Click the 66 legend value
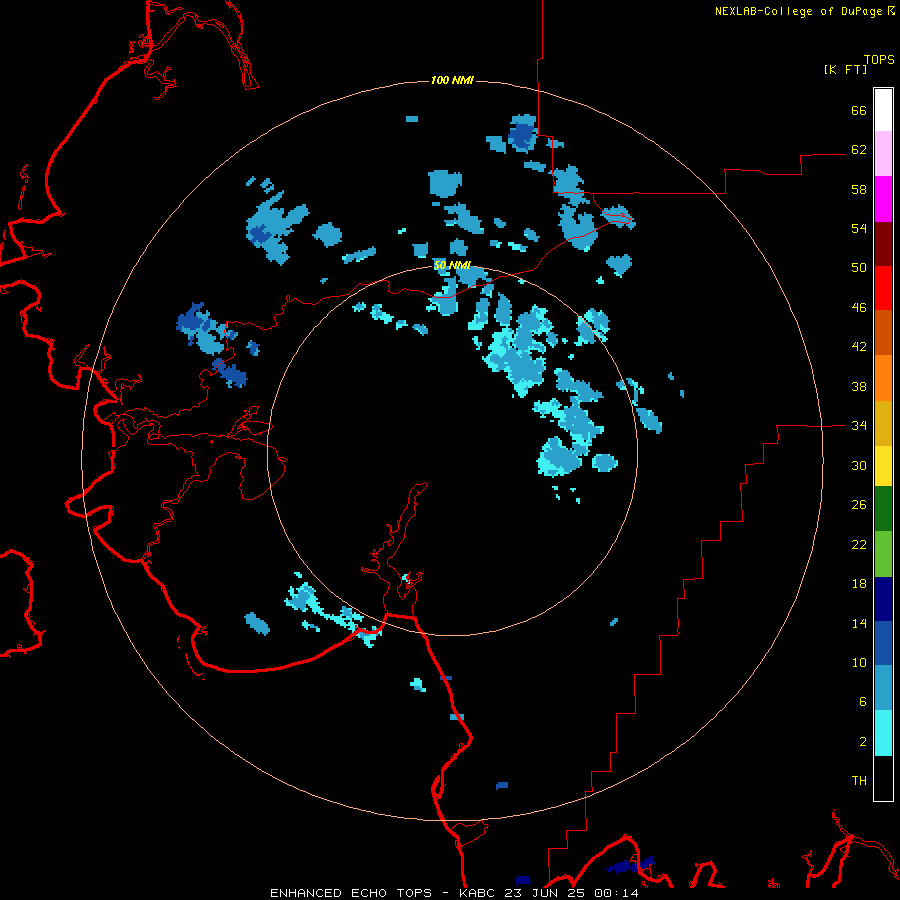 pyautogui.click(x=859, y=111)
